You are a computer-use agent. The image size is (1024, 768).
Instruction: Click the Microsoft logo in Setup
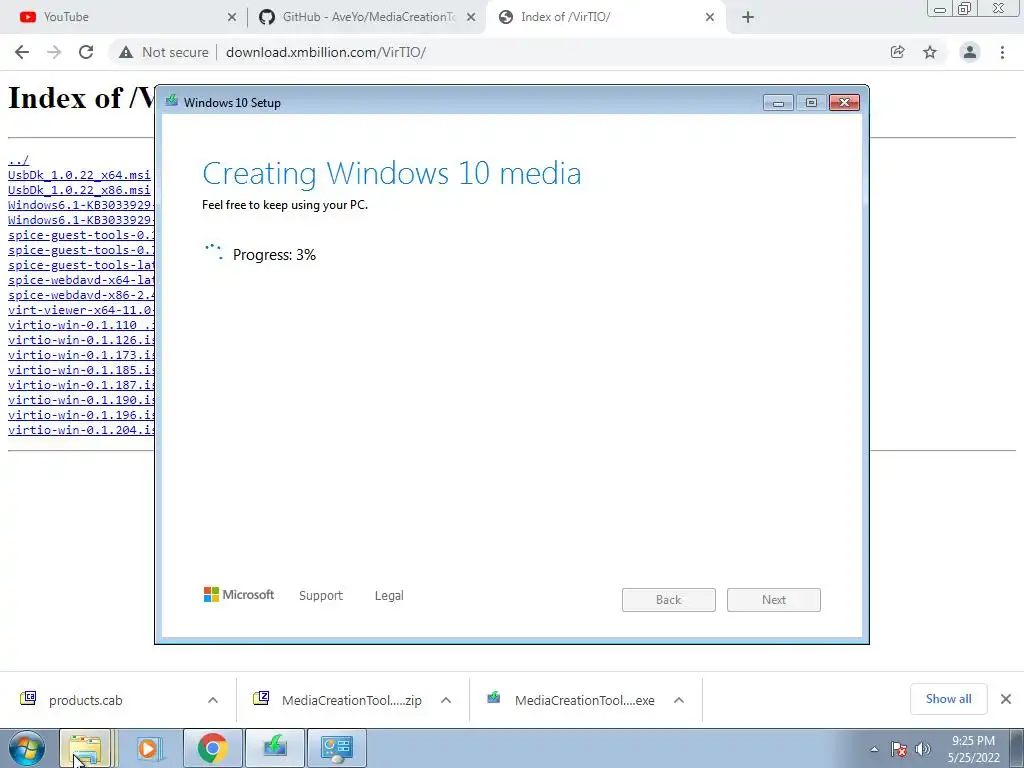(239, 594)
